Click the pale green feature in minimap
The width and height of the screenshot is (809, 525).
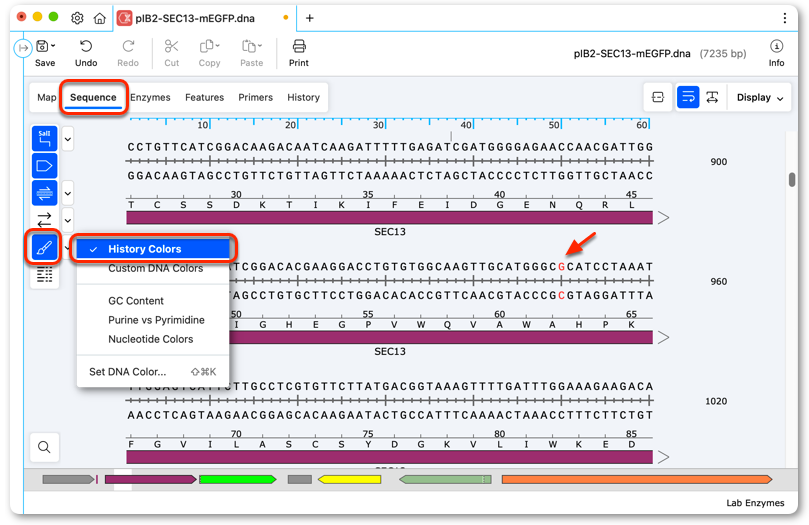coord(445,480)
